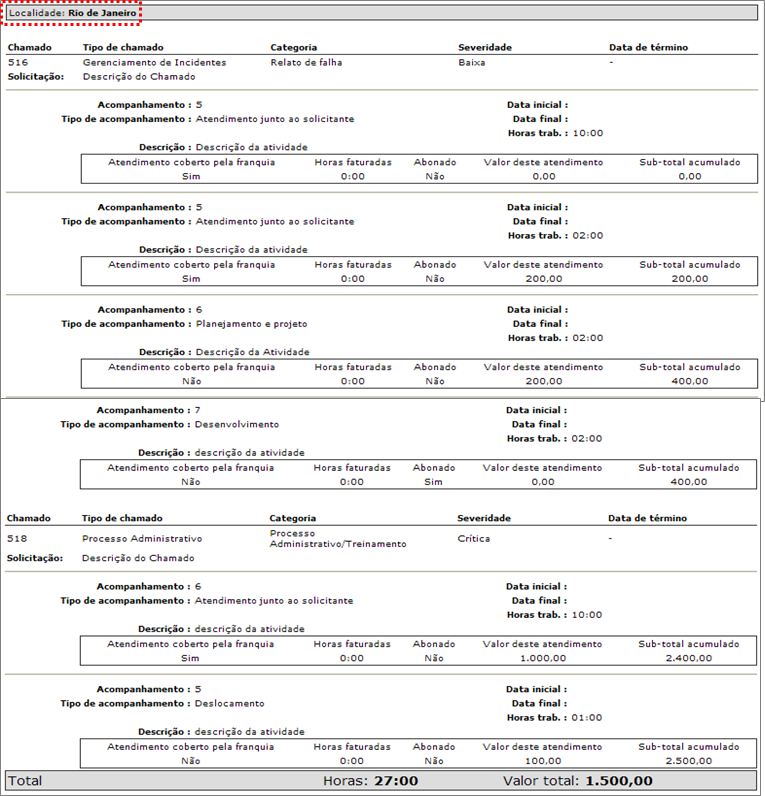The image size is (765, 796).
Task: Click the Processo Administrativo/Treinamento category text
Action: (x=338, y=538)
